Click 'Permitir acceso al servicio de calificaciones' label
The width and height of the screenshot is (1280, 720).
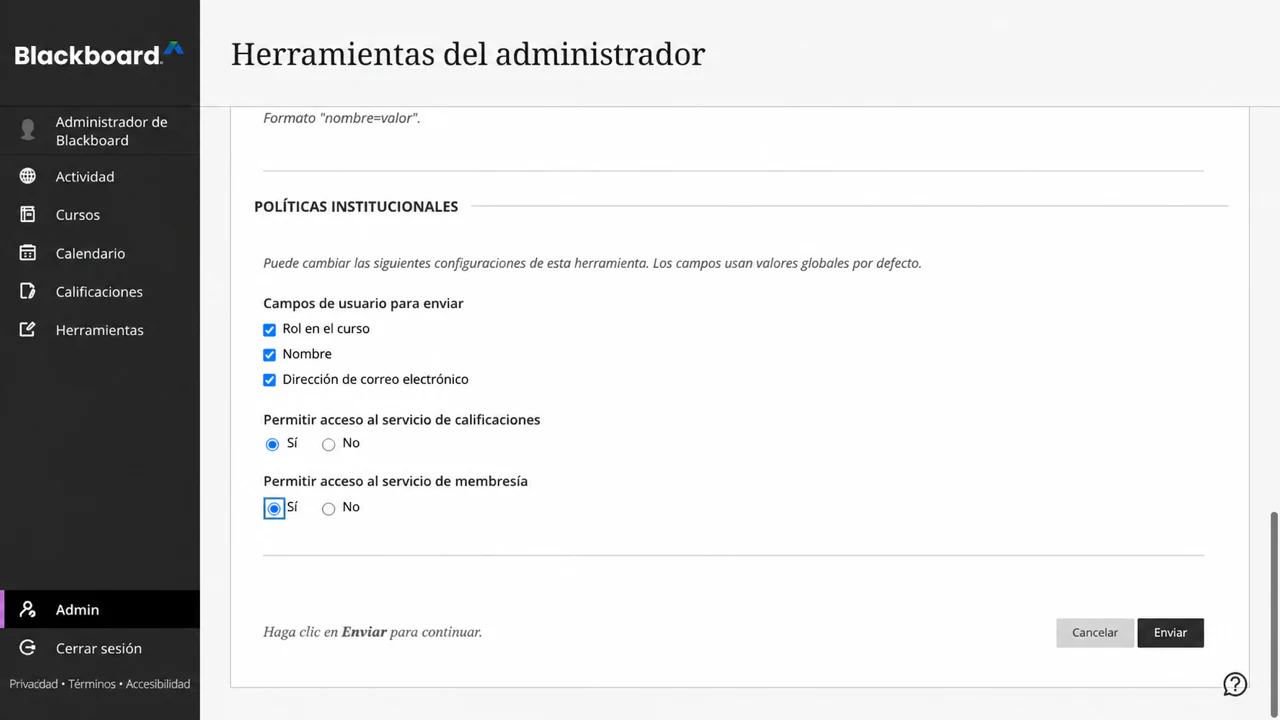(402, 420)
